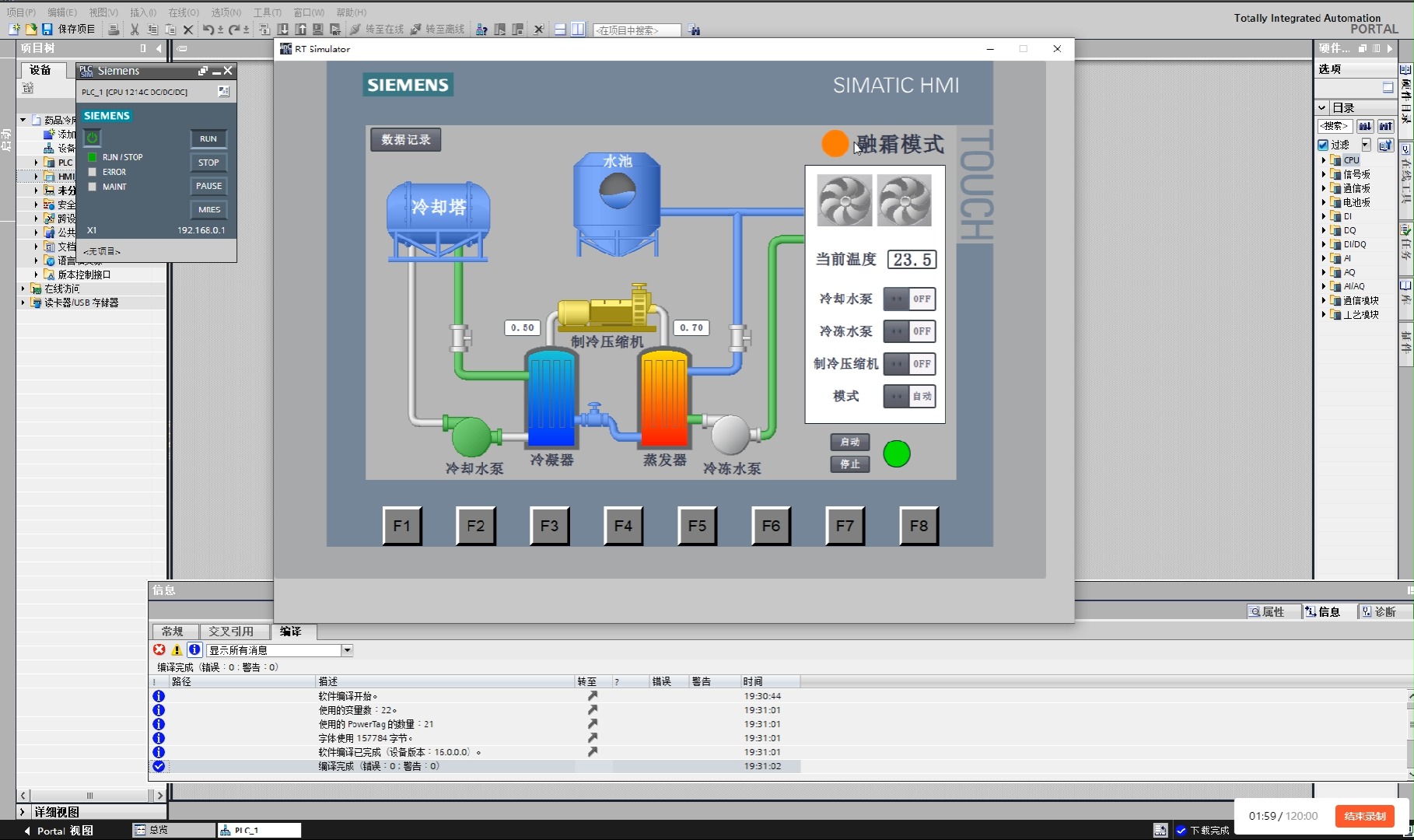Collapse the 目录 section chevron
Viewport: 1414px width, 840px height.
1322,107
